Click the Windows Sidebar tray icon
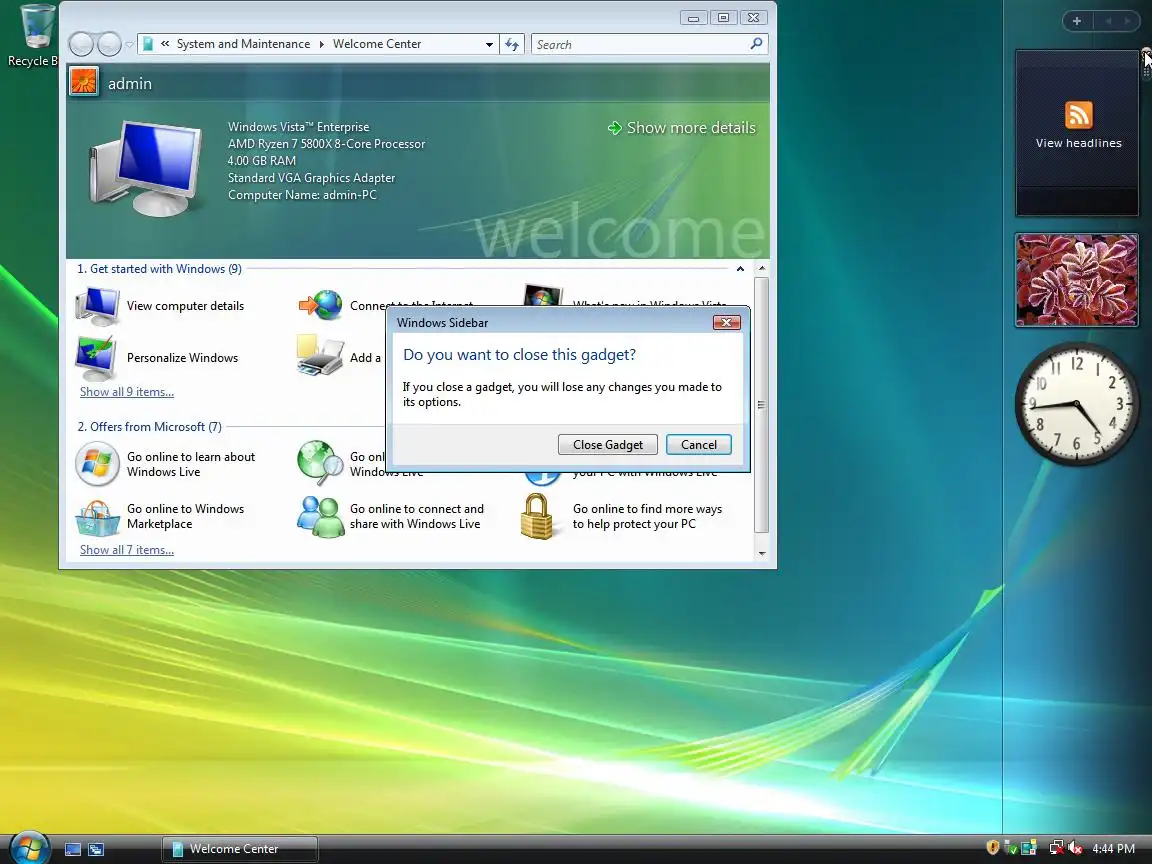1152x864 pixels. pyautogui.click(x=1029, y=848)
